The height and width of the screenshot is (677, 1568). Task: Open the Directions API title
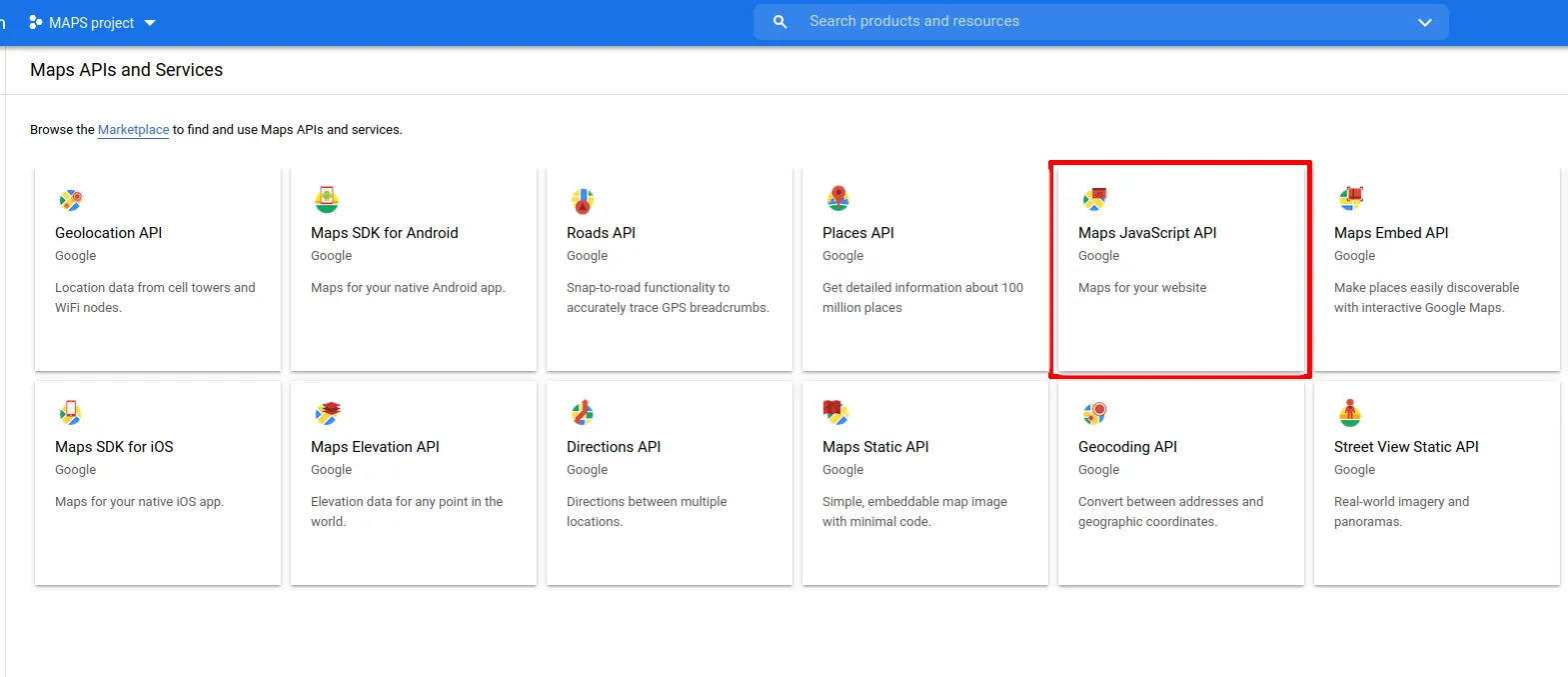coord(614,447)
